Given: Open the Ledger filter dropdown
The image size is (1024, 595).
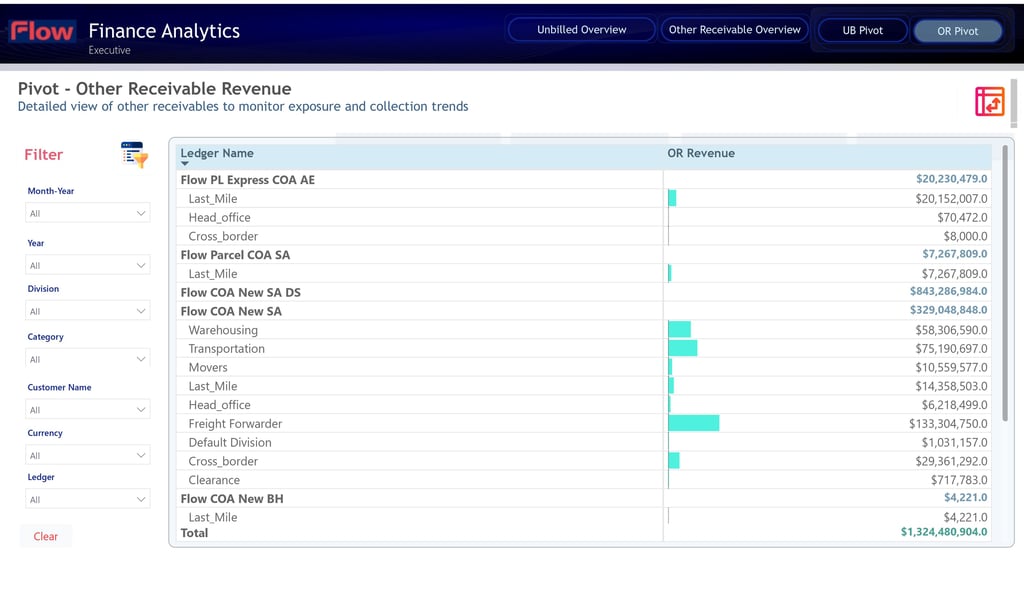Looking at the screenshot, I should pyautogui.click(x=88, y=499).
